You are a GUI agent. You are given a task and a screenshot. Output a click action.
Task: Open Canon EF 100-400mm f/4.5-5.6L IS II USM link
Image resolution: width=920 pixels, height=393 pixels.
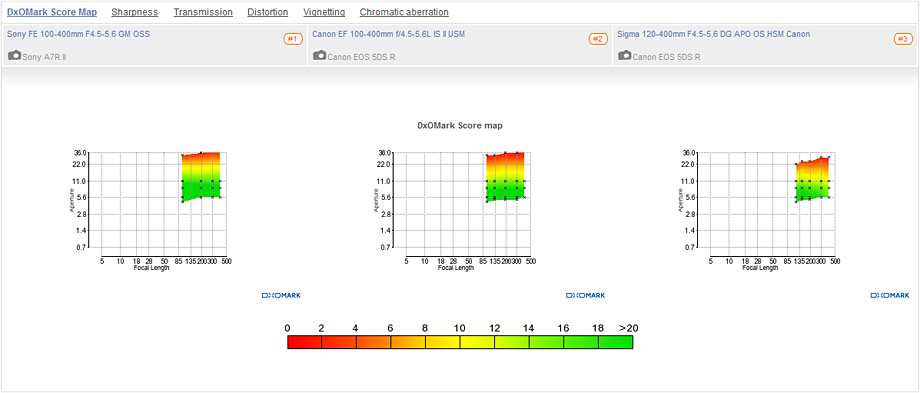[388, 34]
